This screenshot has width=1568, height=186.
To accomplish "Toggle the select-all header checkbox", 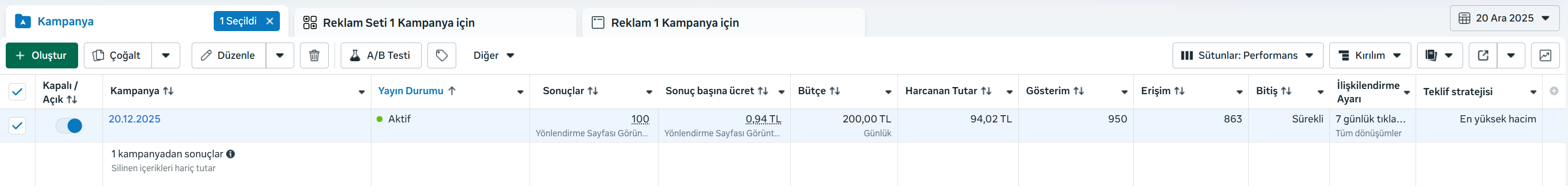I will tap(17, 92).
